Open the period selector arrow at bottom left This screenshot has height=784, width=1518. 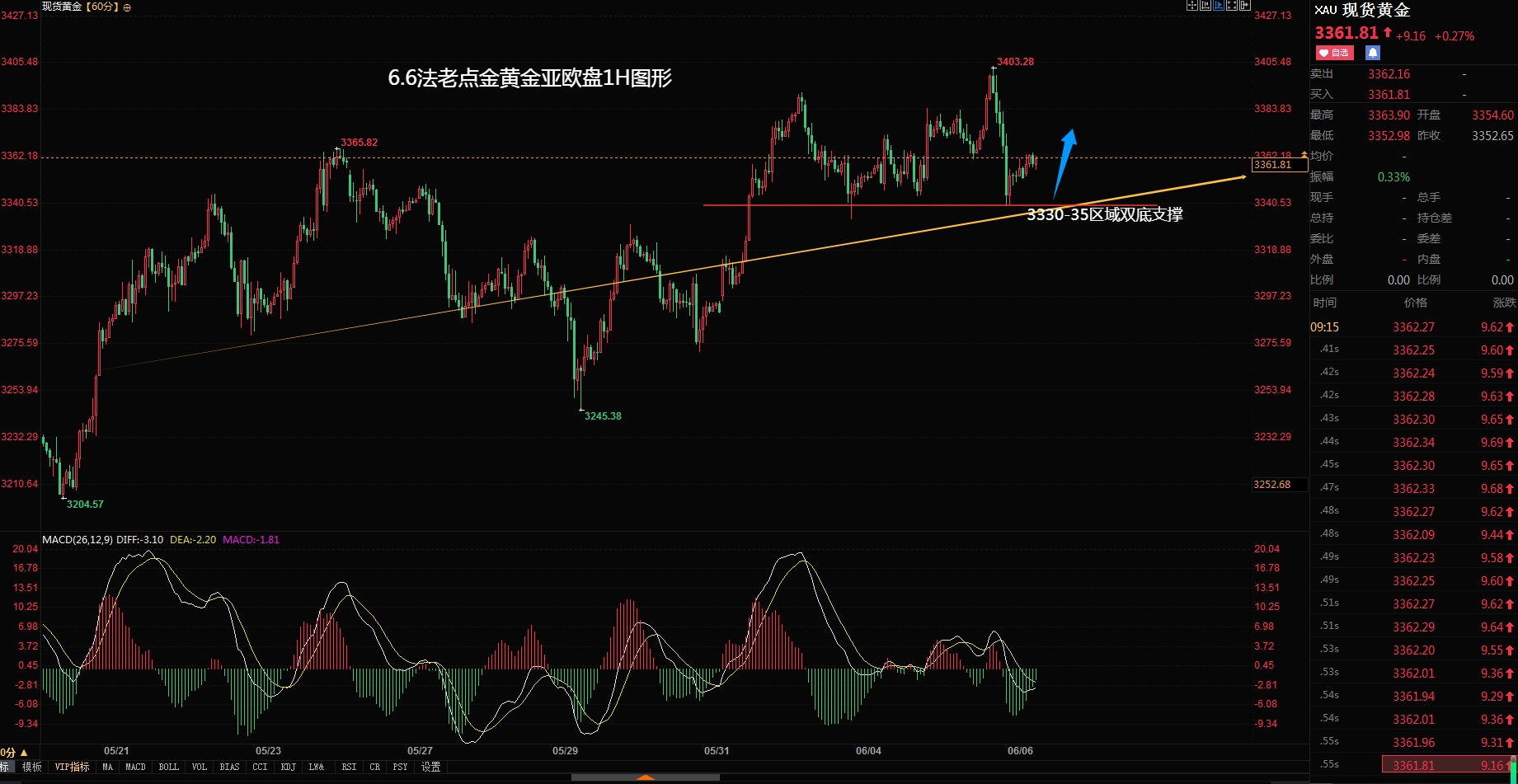click(x=24, y=753)
